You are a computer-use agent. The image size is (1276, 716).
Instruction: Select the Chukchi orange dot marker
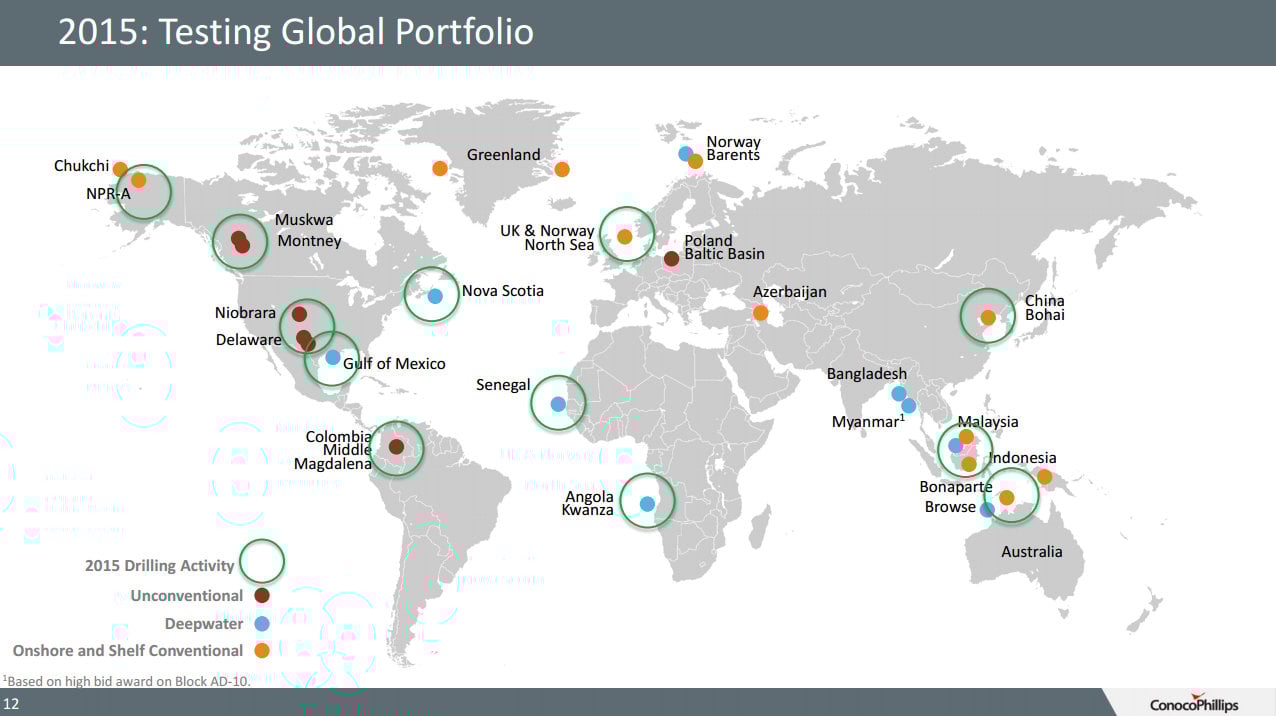pos(120,169)
